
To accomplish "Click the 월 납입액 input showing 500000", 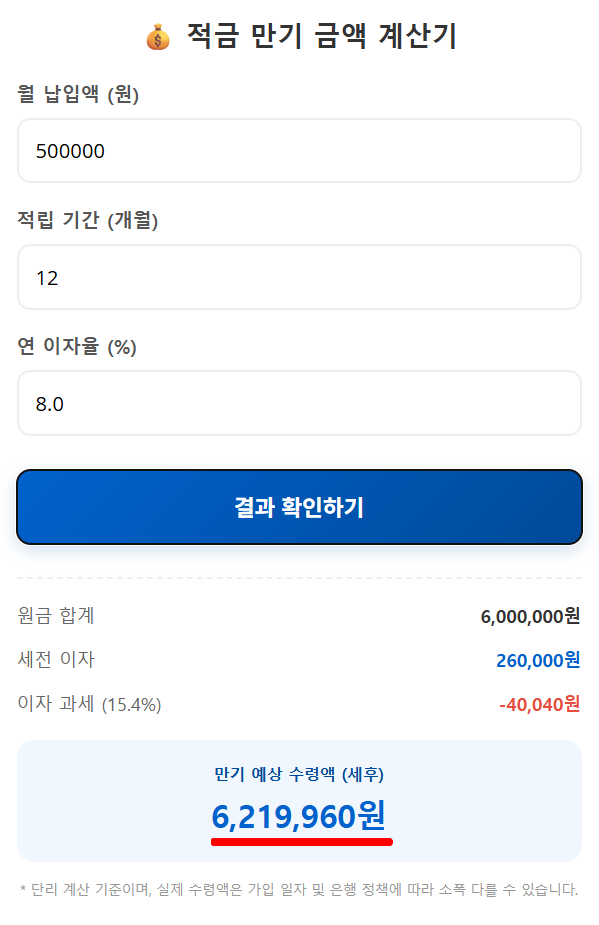I will (x=300, y=151).
